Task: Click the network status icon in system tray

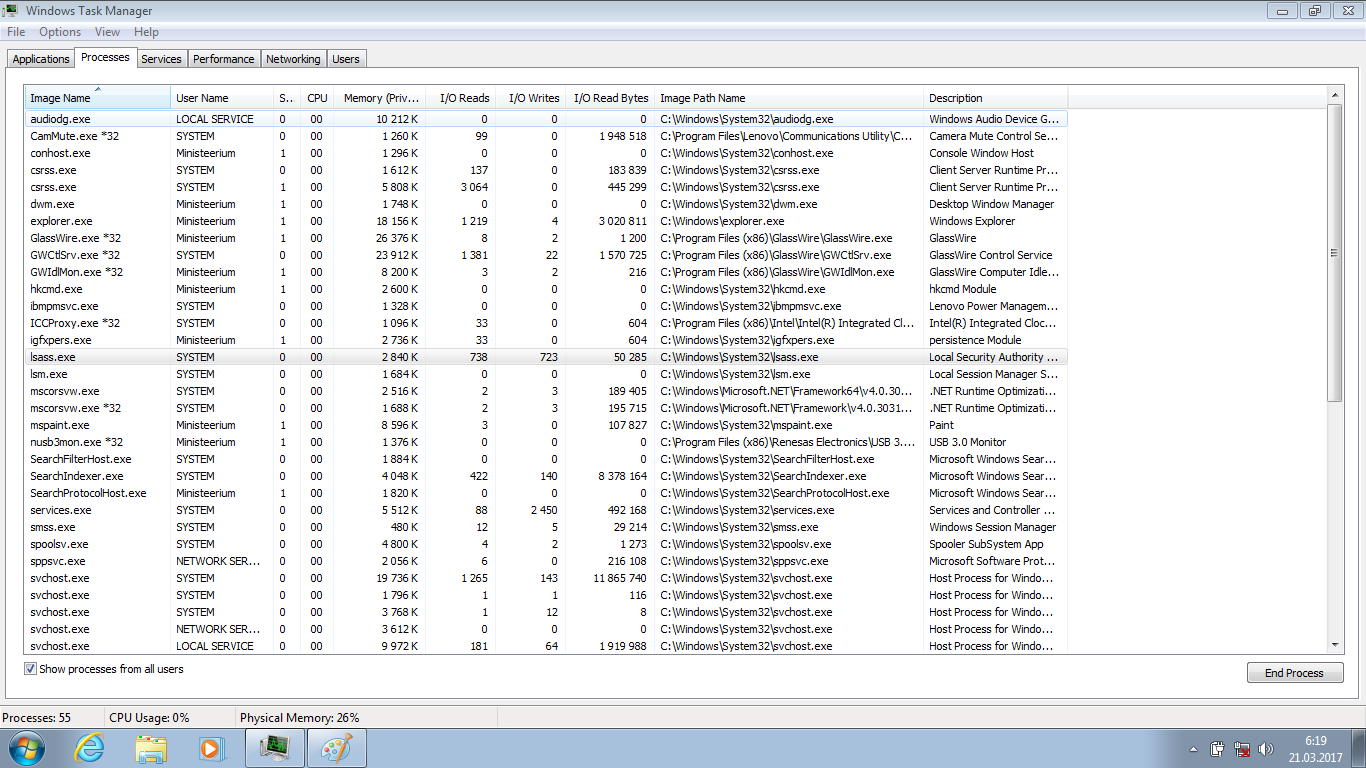Action: point(1242,748)
